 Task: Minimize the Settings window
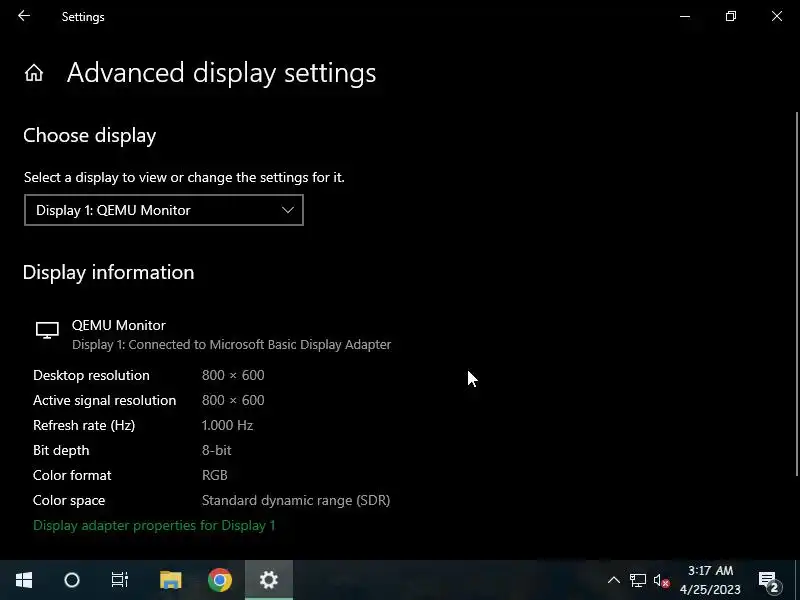[x=685, y=16]
